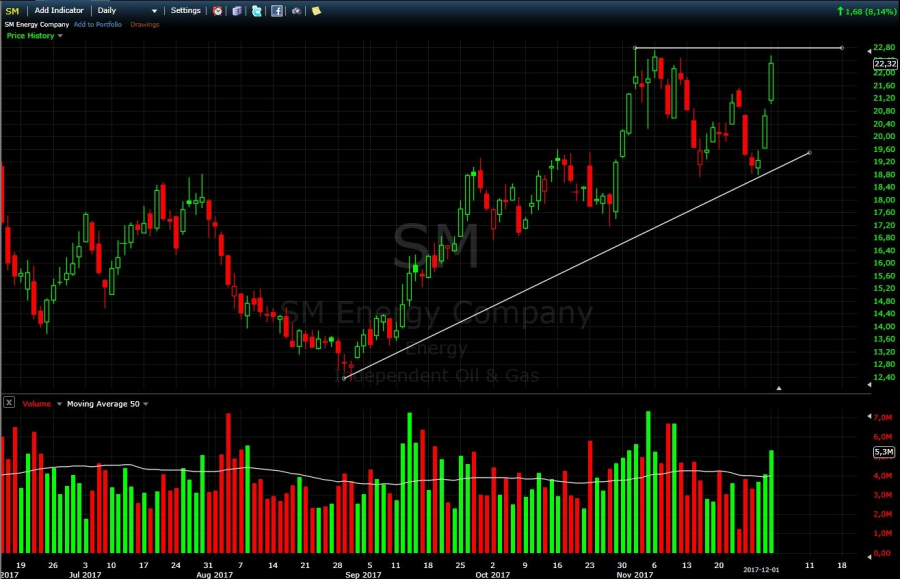Viewport: 900px width, 579px height.
Task: Click the alarm clock alert icon
Action: click(x=217, y=10)
